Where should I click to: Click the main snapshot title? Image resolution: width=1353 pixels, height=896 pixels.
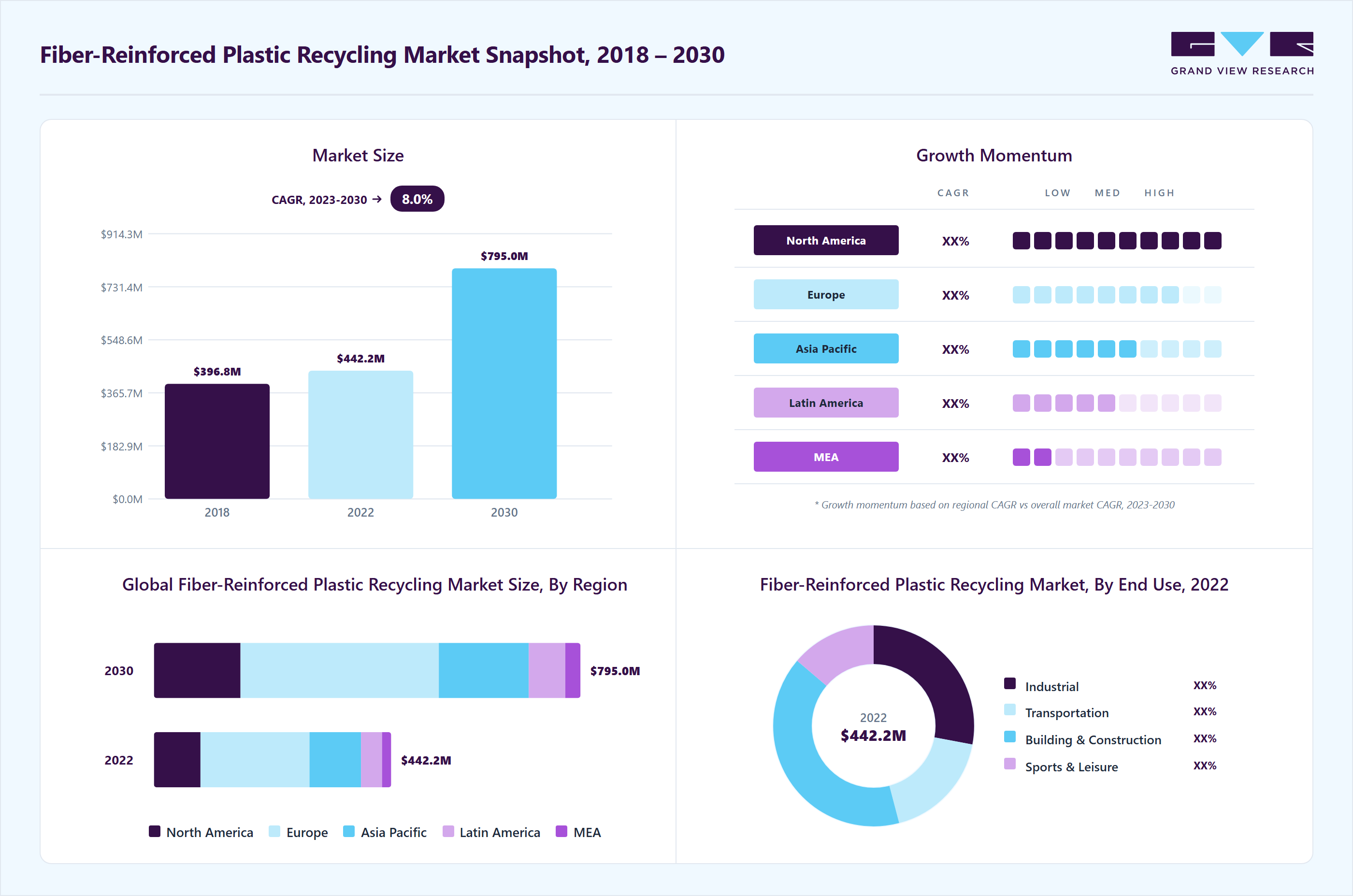click(x=382, y=55)
